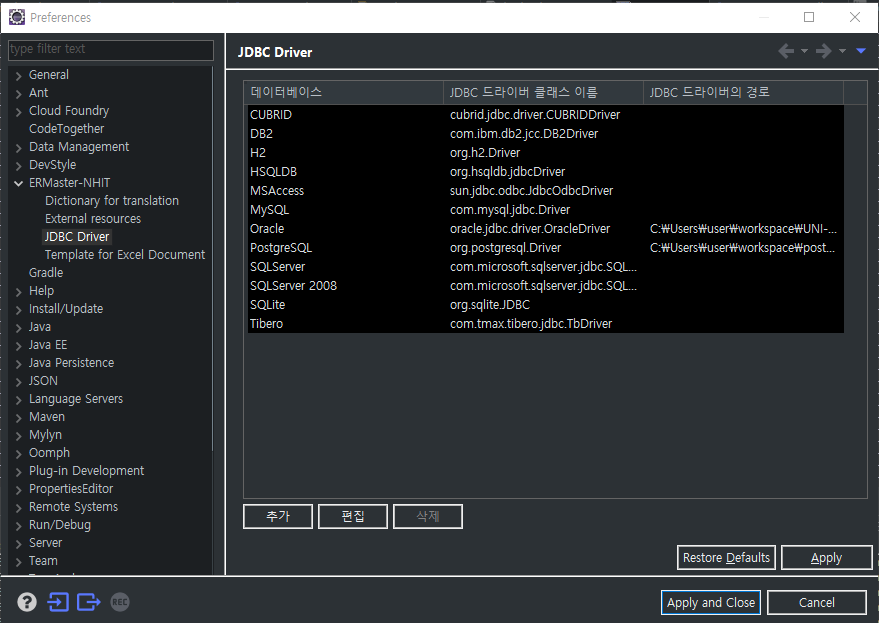This screenshot has width=879, height=623.
Task: Expand the Run/Debug tree node
Action: point(18,525)
